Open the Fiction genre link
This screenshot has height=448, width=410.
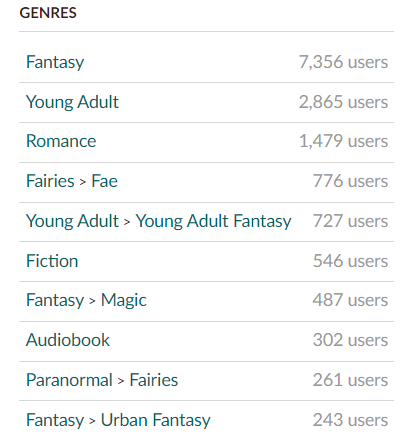[52, 261]
